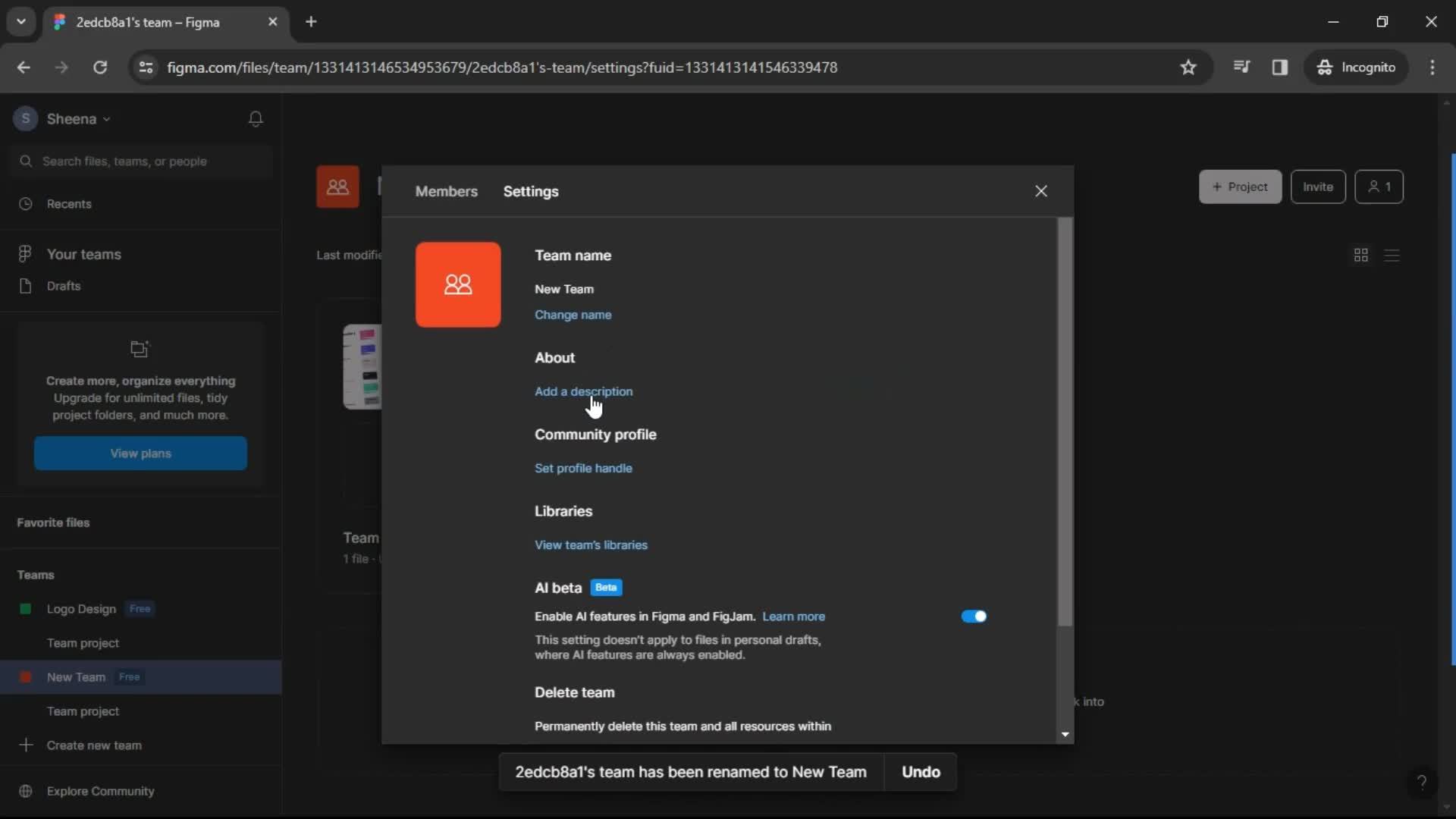Open the browser side panel

pos(1280,67)
